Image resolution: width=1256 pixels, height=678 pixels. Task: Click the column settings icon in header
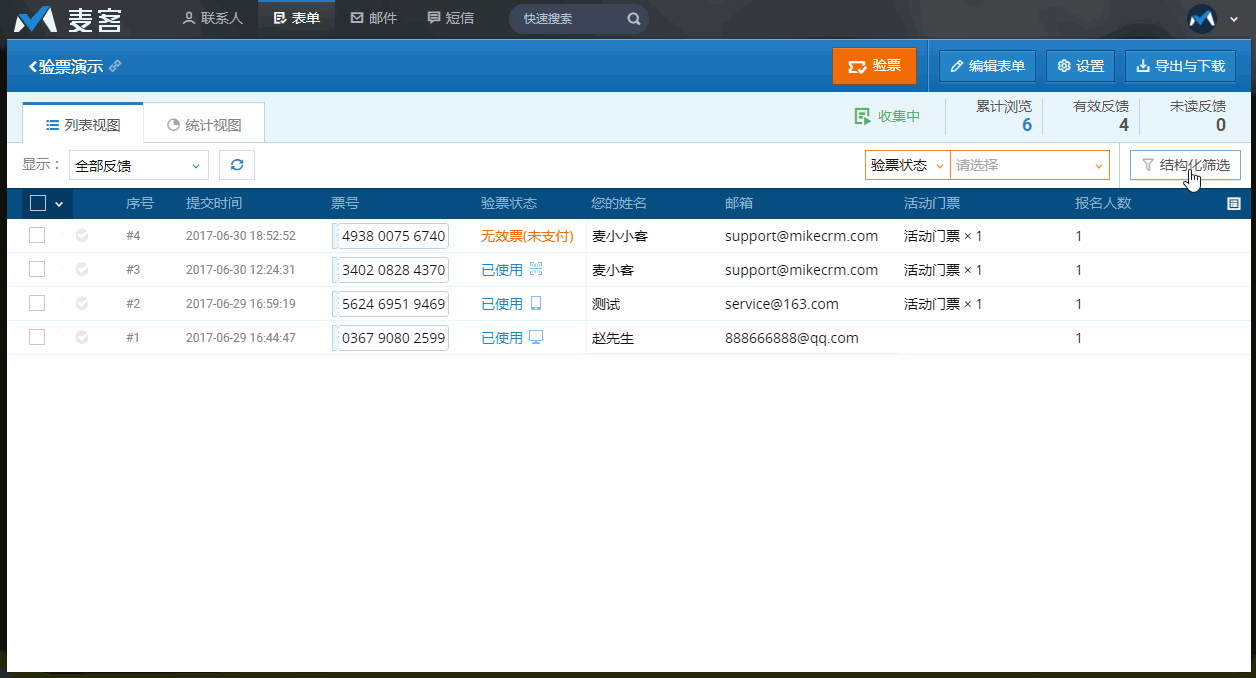(x=1234, y=204)
